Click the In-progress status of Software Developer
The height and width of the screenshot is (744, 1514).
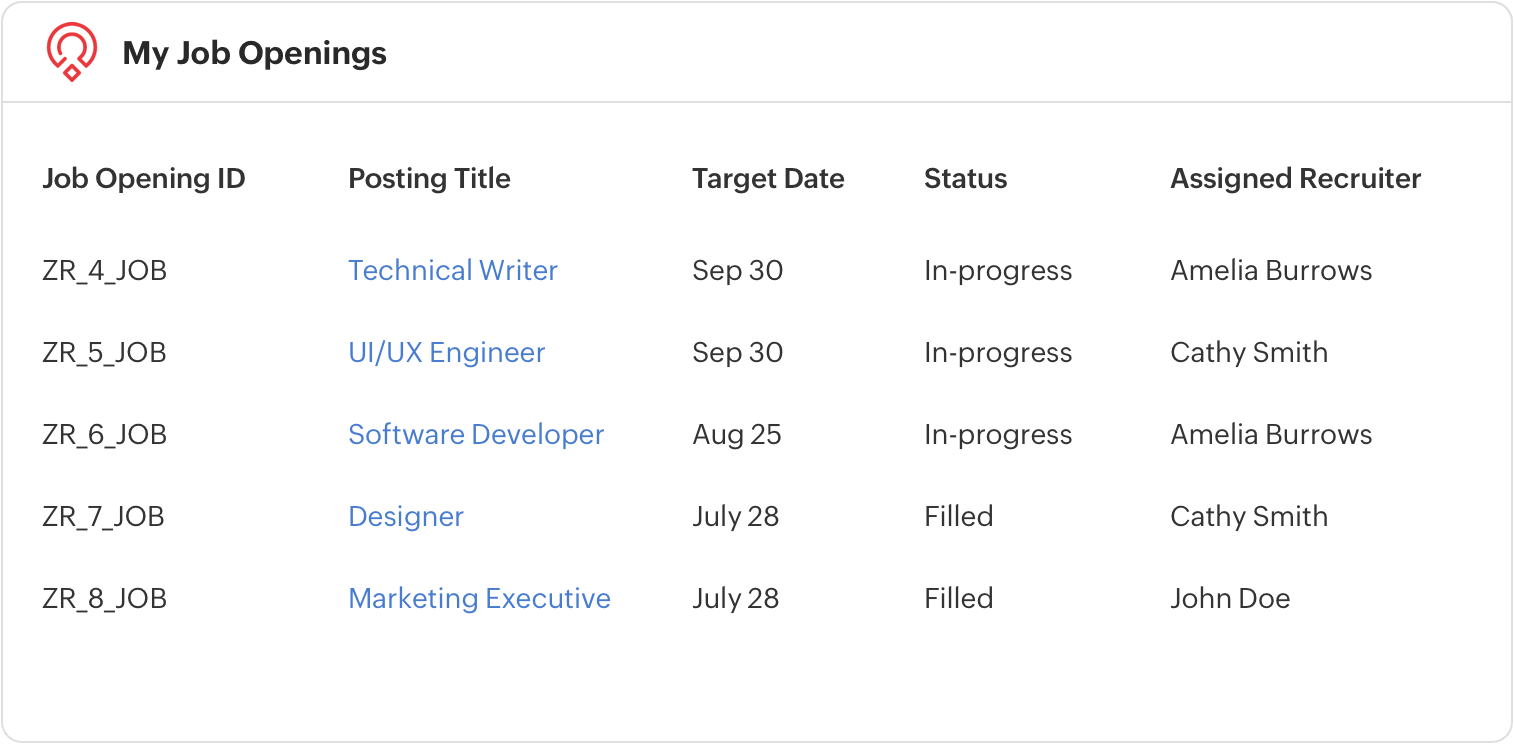[x=998, y=434]
